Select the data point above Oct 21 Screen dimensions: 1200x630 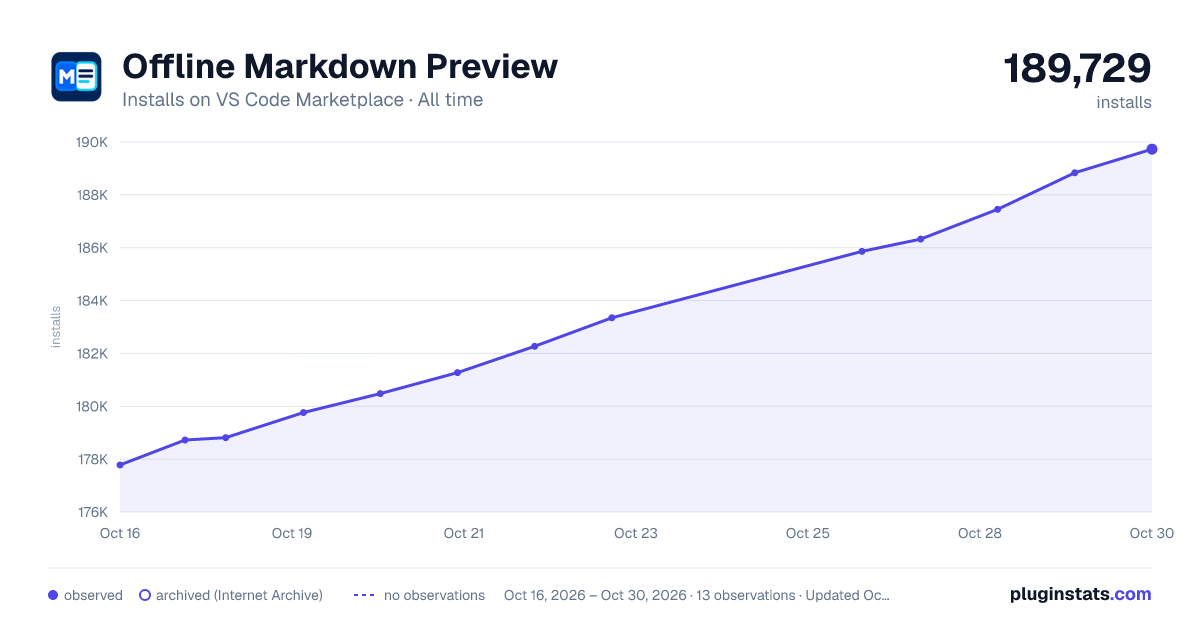click(x=457, y=372)
